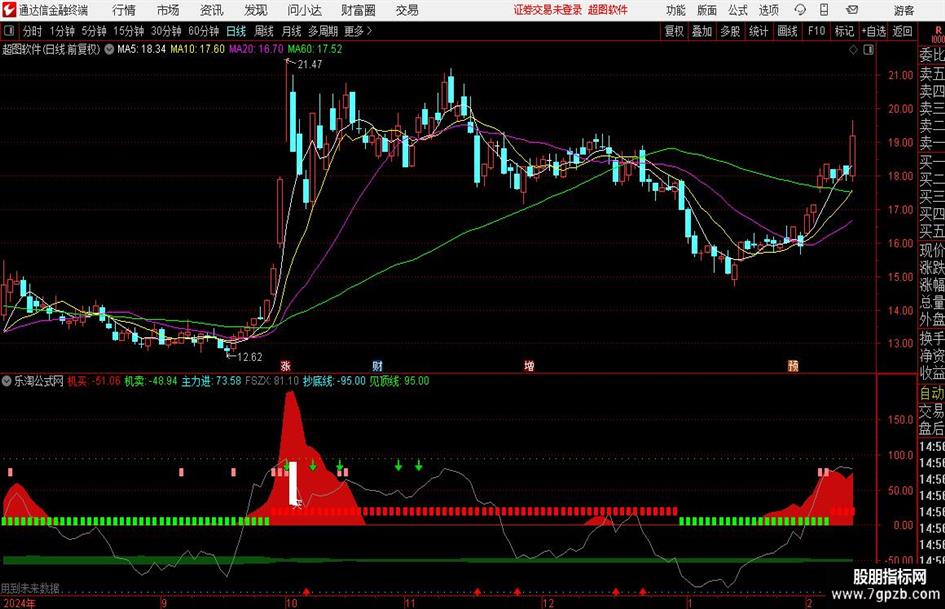Expand the 更多 periods chevron
This screenshot has height=609, width=945.
[x=369, y=31]
